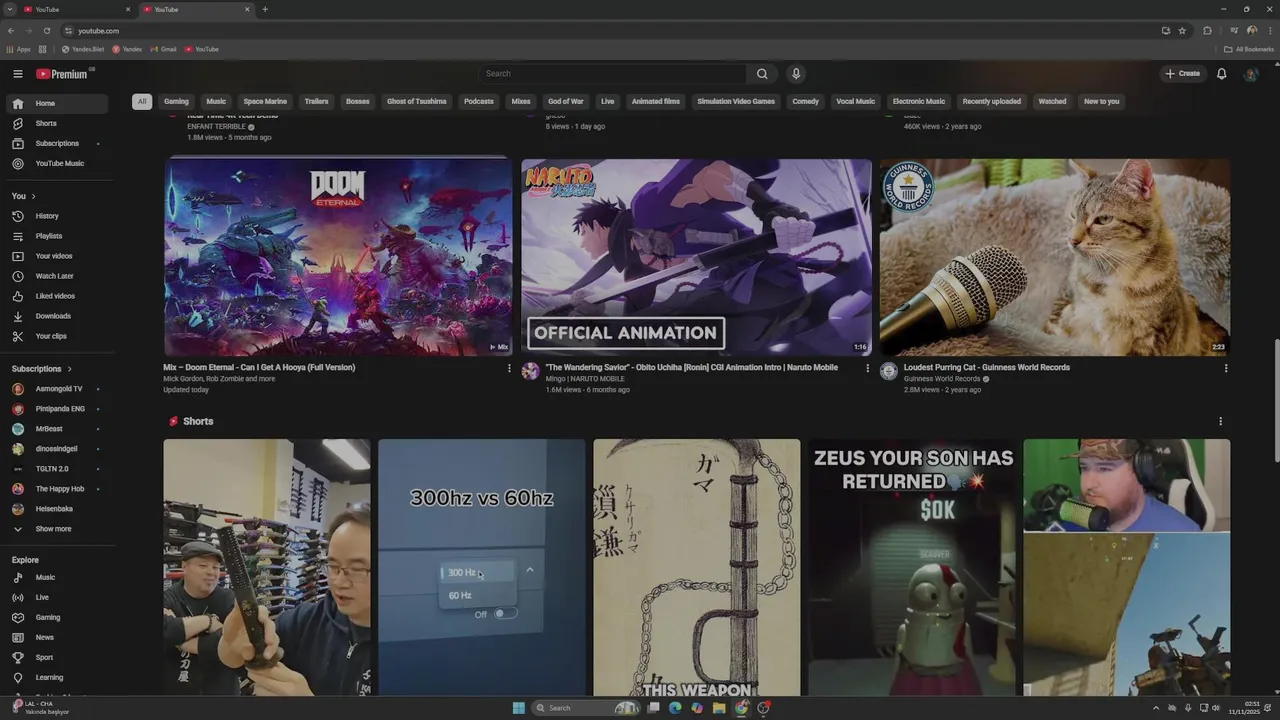
Task: Bookmark this page with star icon
Action: (1182, 31)
